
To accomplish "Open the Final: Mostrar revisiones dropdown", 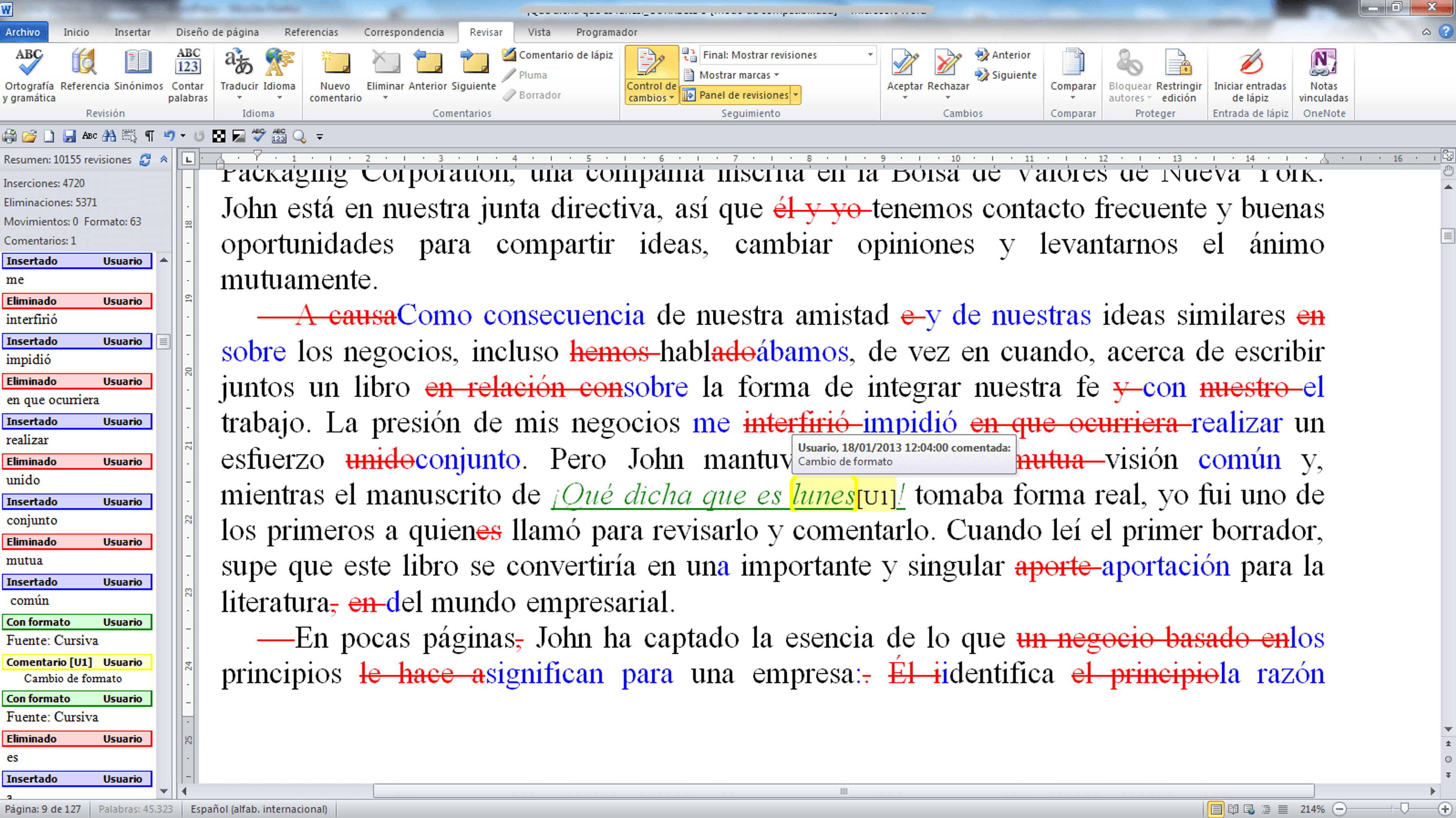I will click(x=788, y=55).
